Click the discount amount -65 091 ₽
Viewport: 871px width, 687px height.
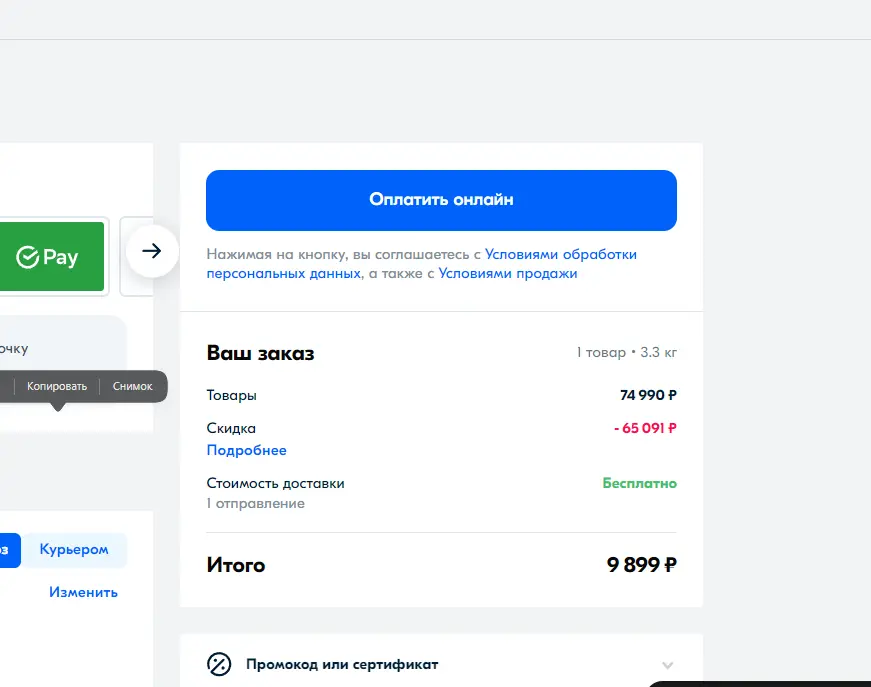point(645,428)
